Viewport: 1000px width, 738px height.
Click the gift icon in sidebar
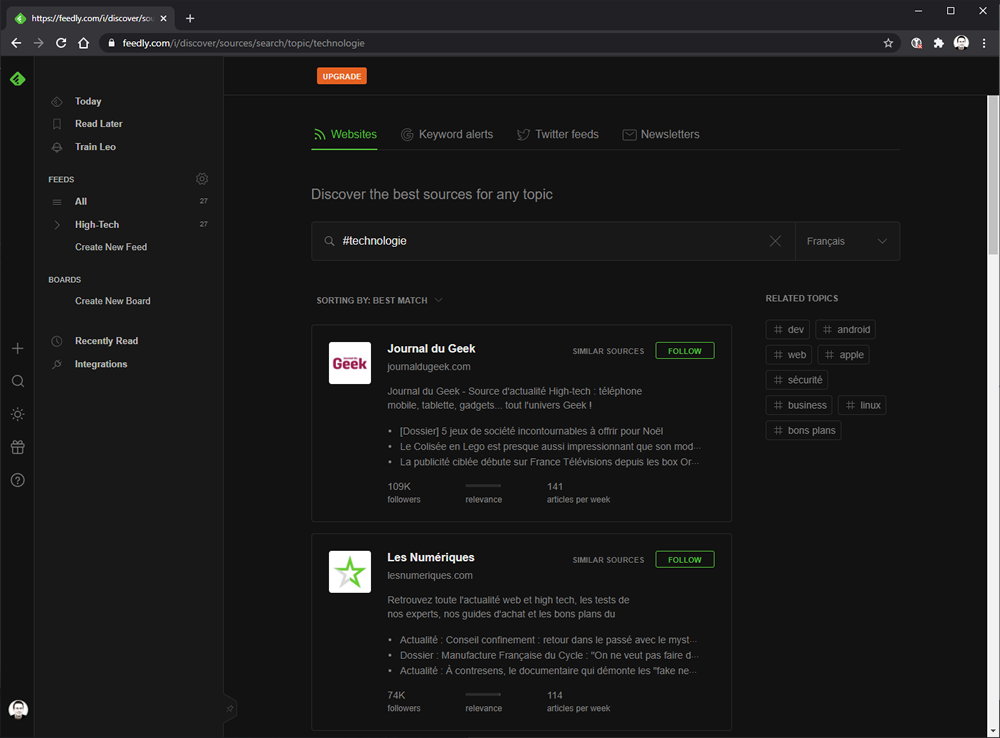coord(18,447)
